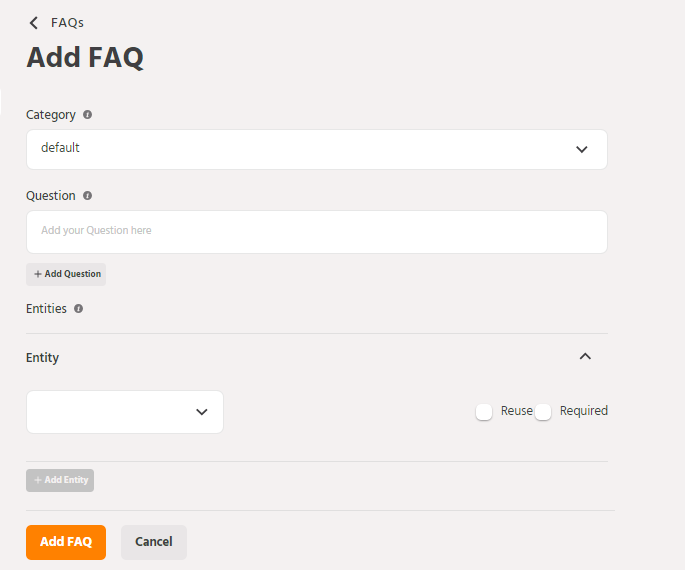Click the down arrow in the Entity selector
The height and width of the screenshot is (570, 685).
click(x=201, y=412)
